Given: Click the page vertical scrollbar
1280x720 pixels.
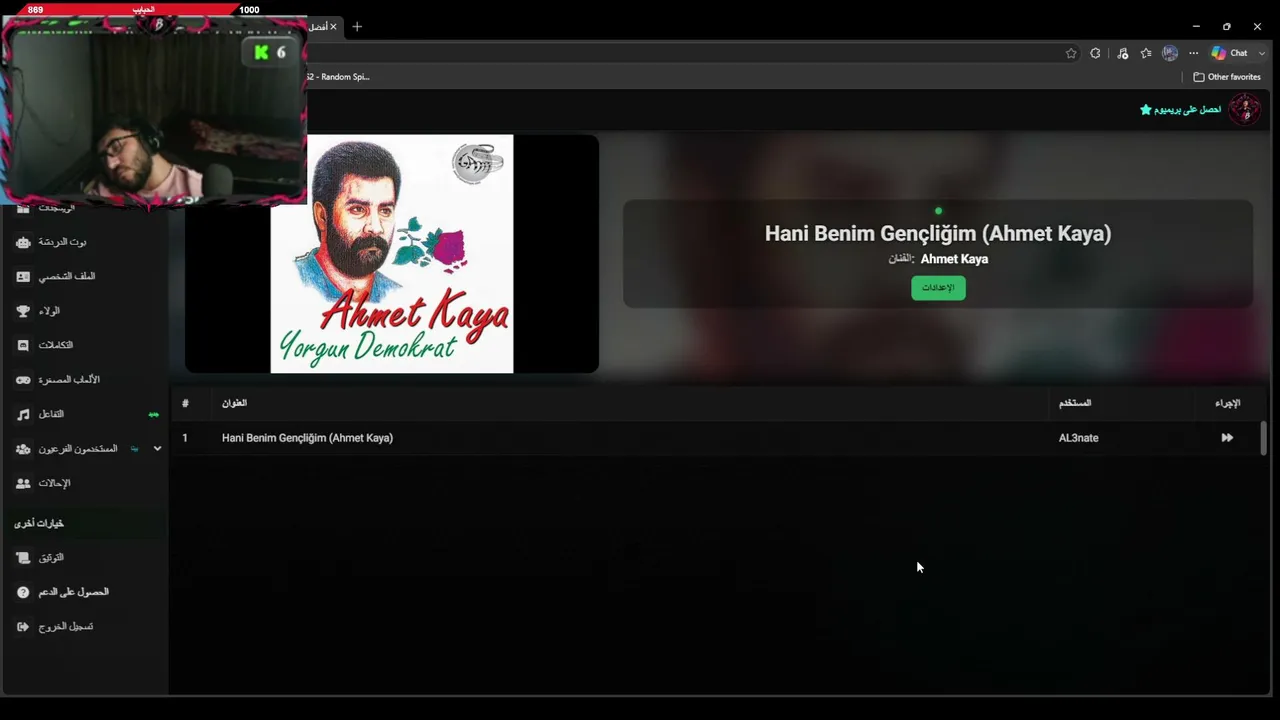Looking at the screenshot, I should 1264,438.
